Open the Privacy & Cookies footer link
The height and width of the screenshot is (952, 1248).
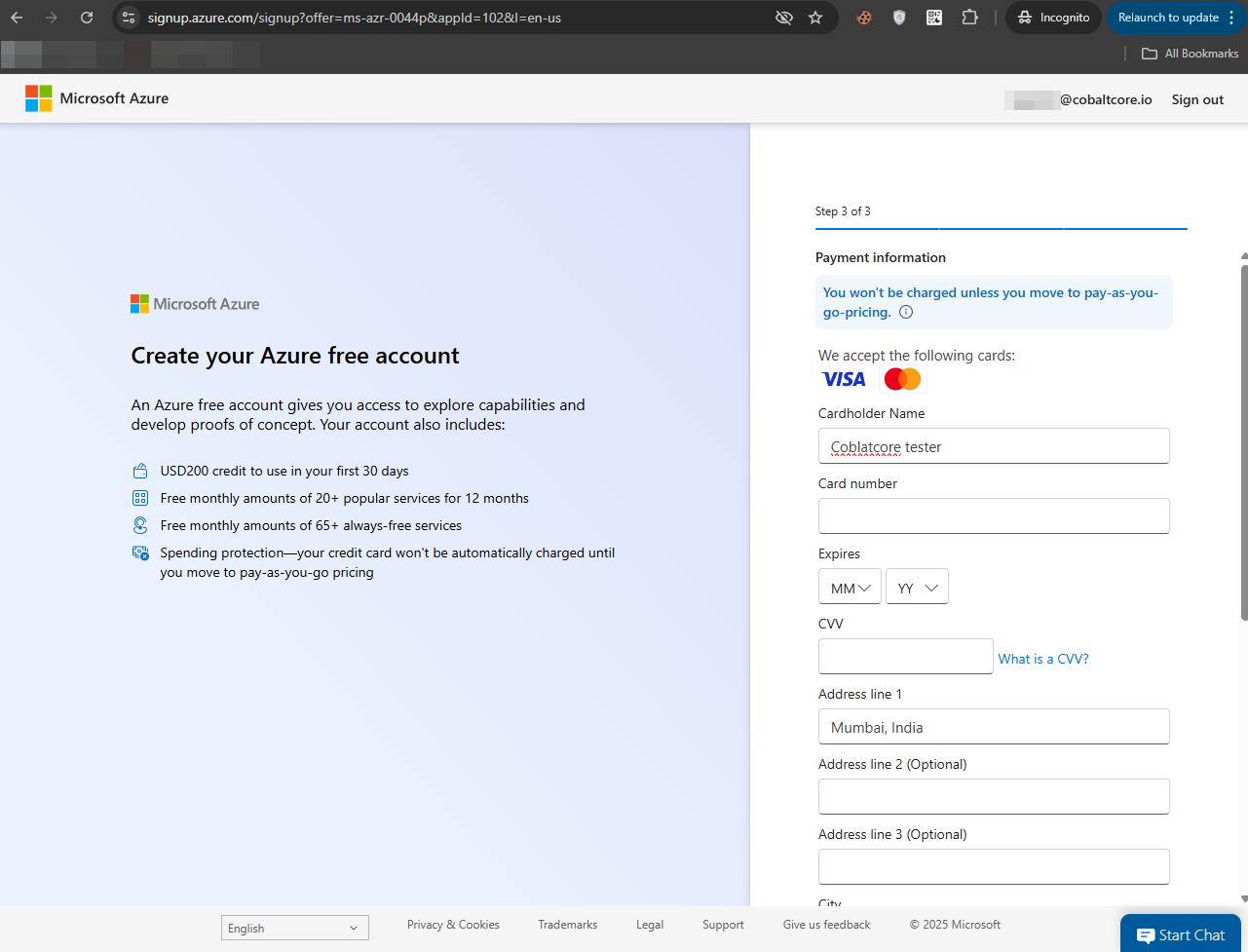point(453,925)
